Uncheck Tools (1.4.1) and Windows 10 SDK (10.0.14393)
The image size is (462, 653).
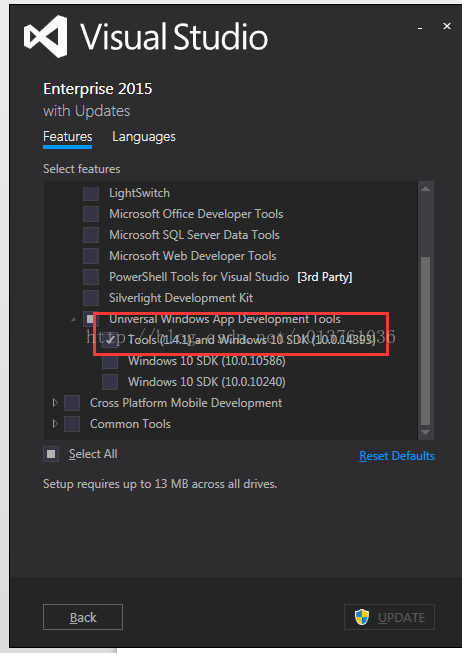point(110,340)
